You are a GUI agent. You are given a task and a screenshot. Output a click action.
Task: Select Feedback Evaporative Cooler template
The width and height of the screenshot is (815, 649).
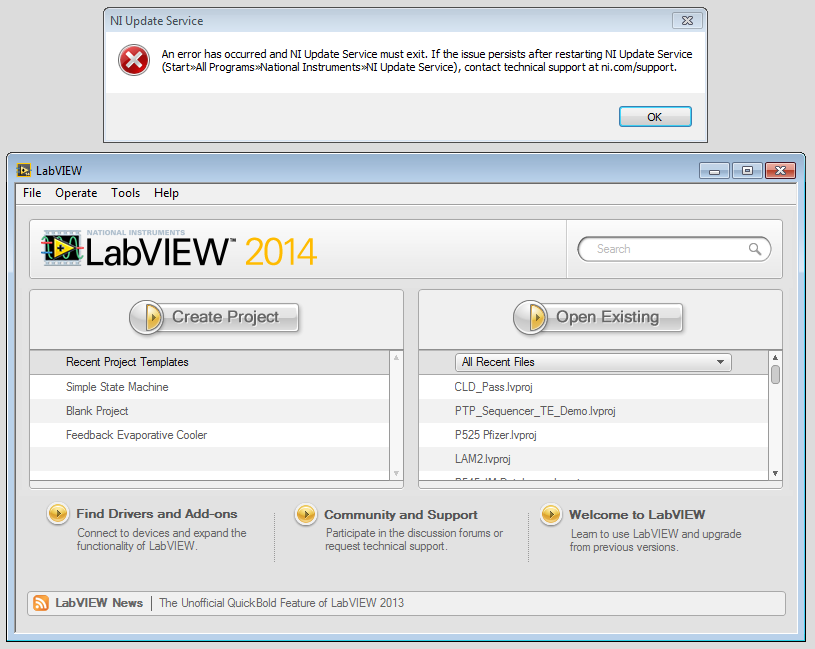[209, 435]
